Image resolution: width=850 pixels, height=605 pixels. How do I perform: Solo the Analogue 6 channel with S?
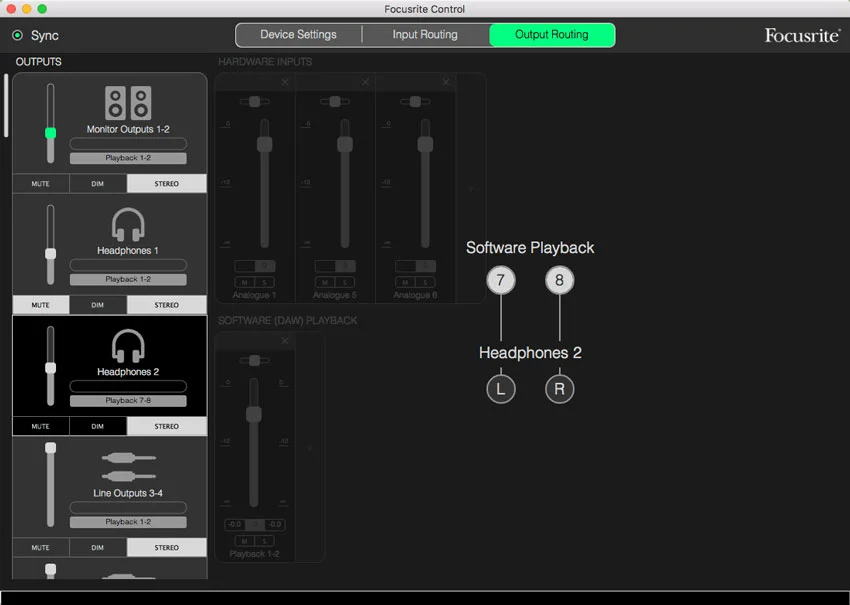[425, 282]
